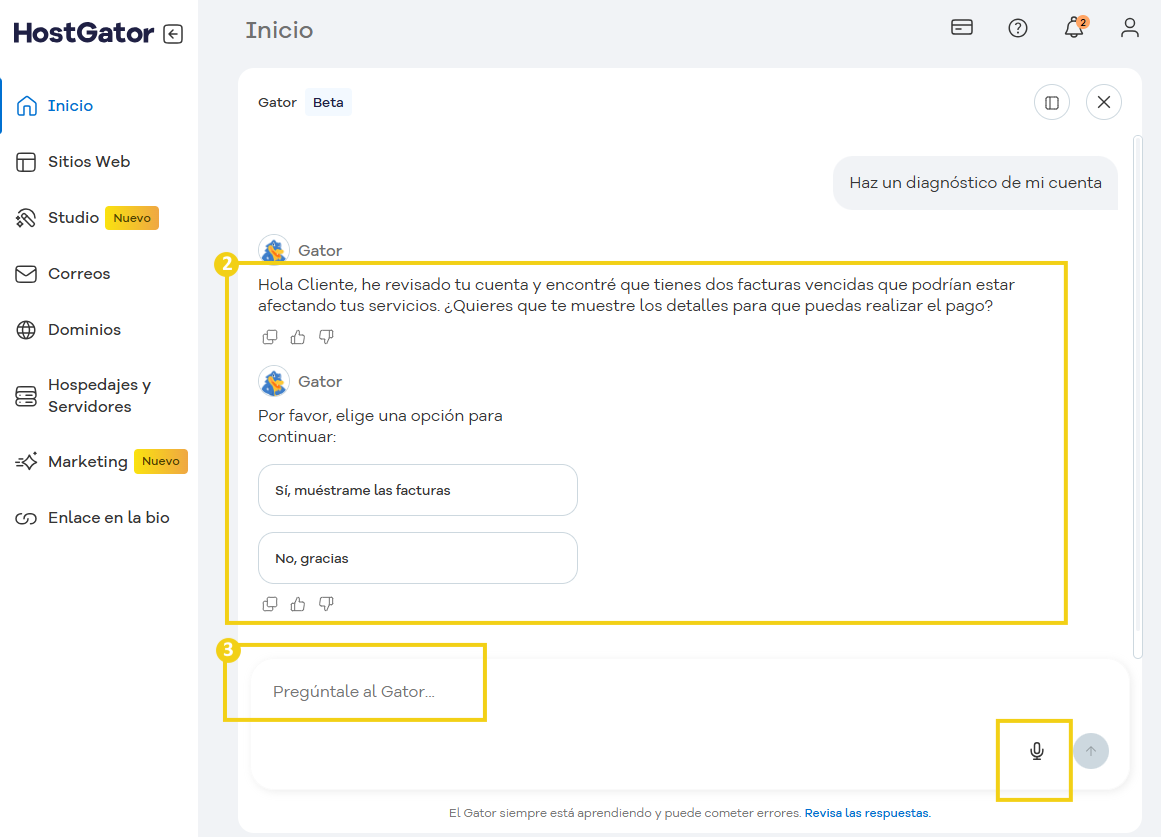Open billing via credit card icon
1161x837 pixels.
[x=962, y=28]
